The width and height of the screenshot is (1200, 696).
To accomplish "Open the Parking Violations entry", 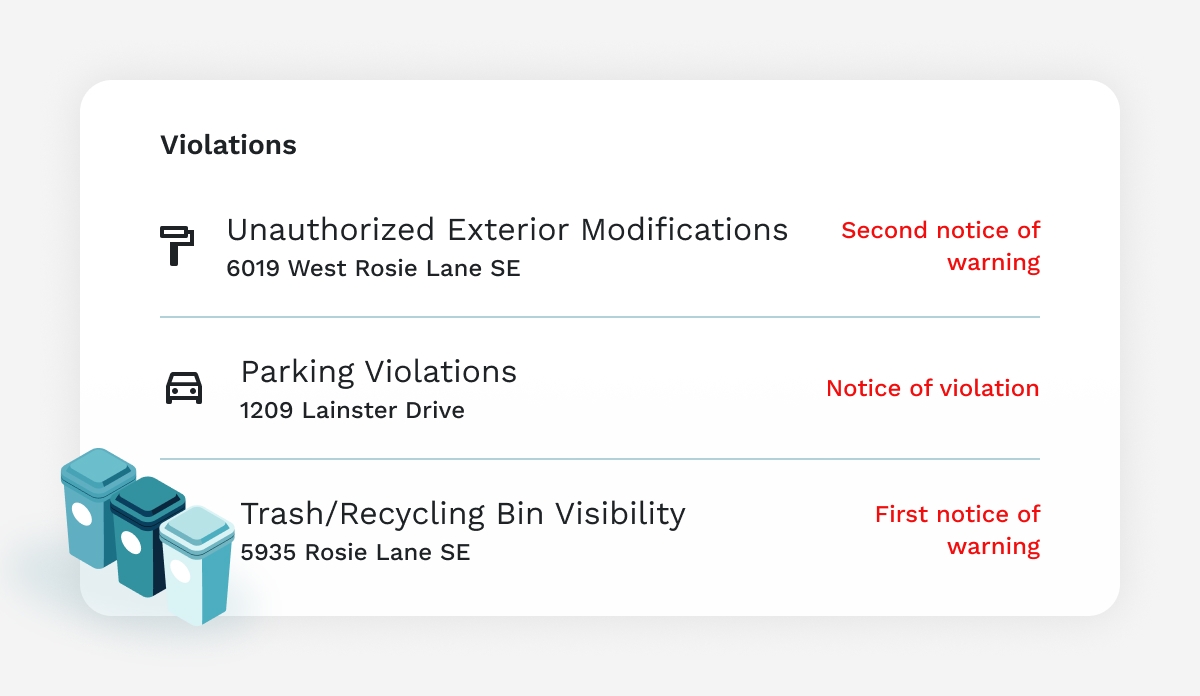I will pyautogui.click(x=378, y=372).
